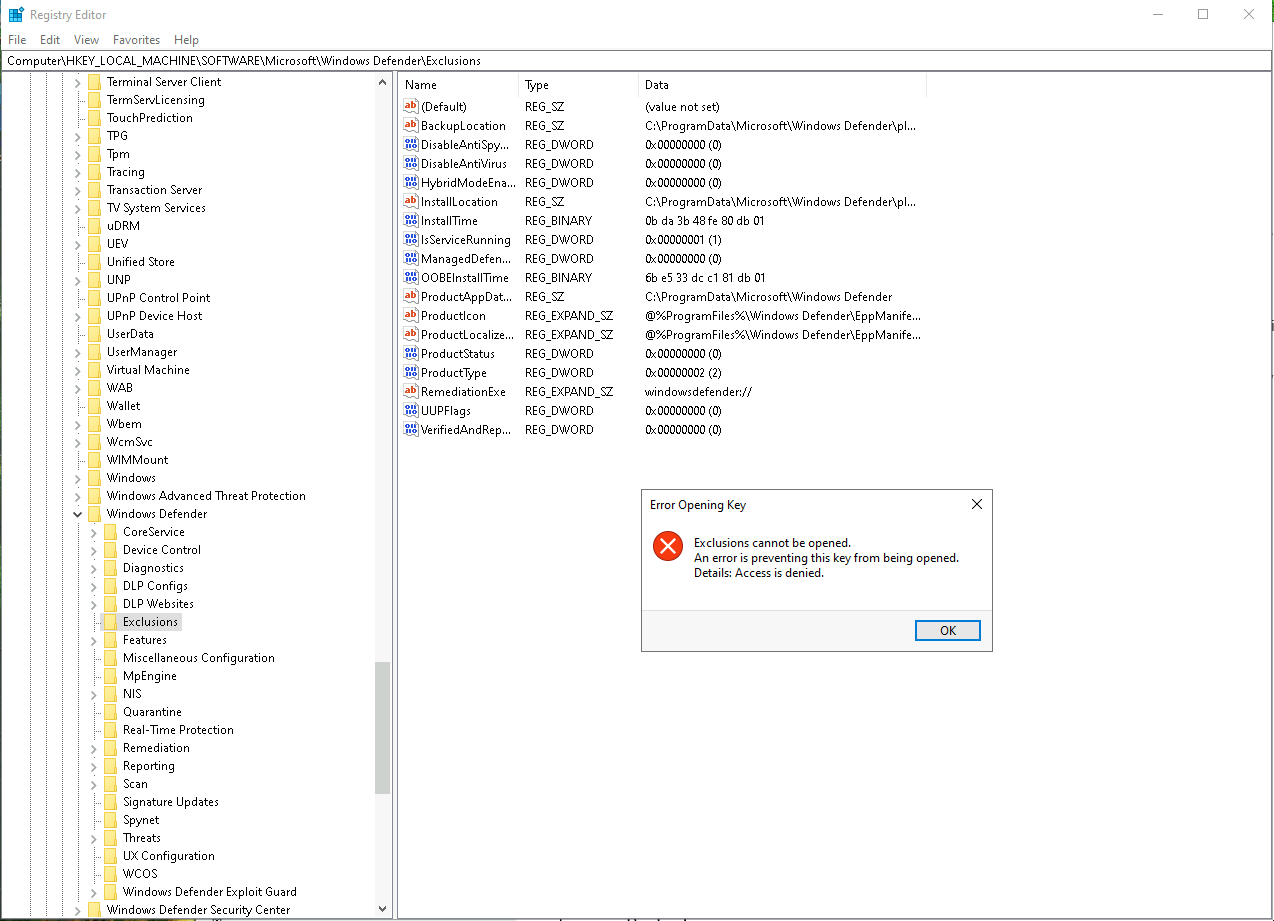The width and height of the screenshot is (1274, 921).
Task: Click the Tracing folder icon
Action: coord(94,172)
